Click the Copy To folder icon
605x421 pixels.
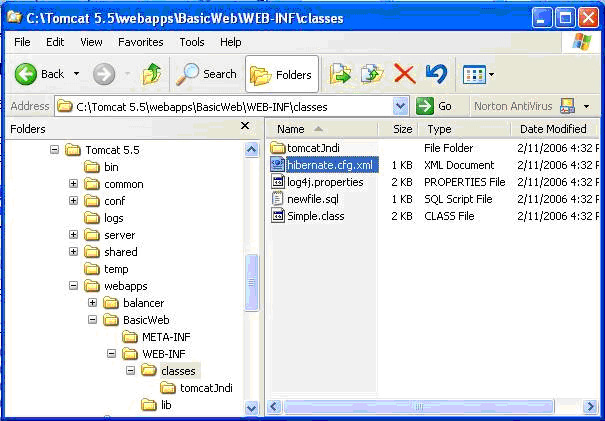pyautogui.click(x=372, y=74)
